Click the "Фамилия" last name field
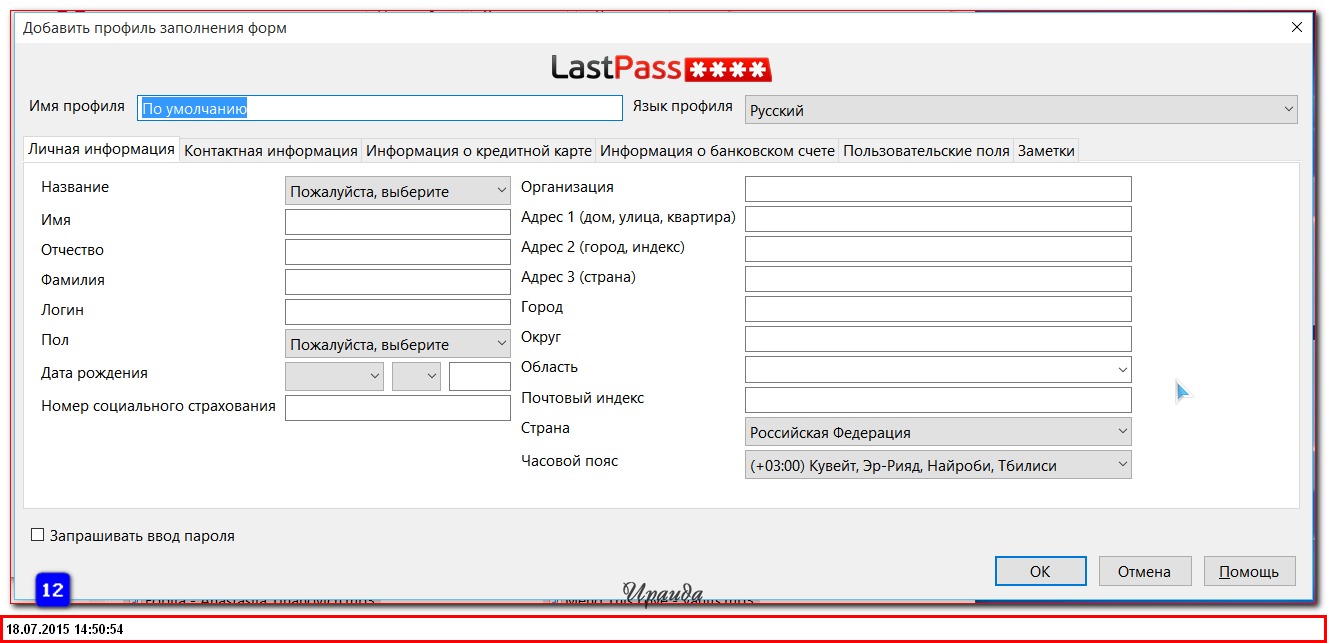The width and height of the screenshot is (1327, 643). (398, 282)
